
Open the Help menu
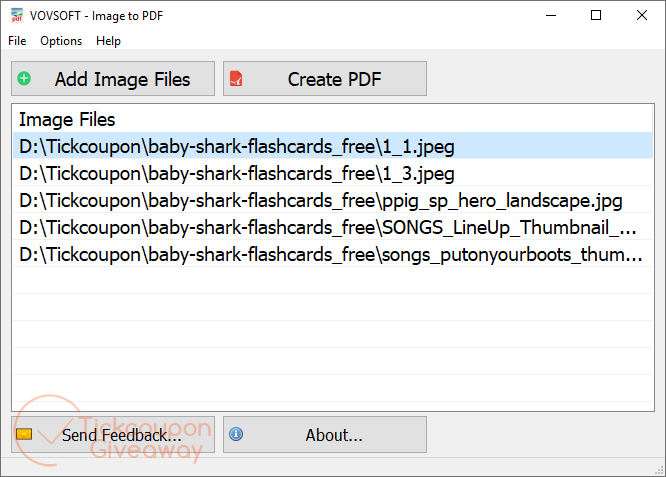(x=108, y=41)
